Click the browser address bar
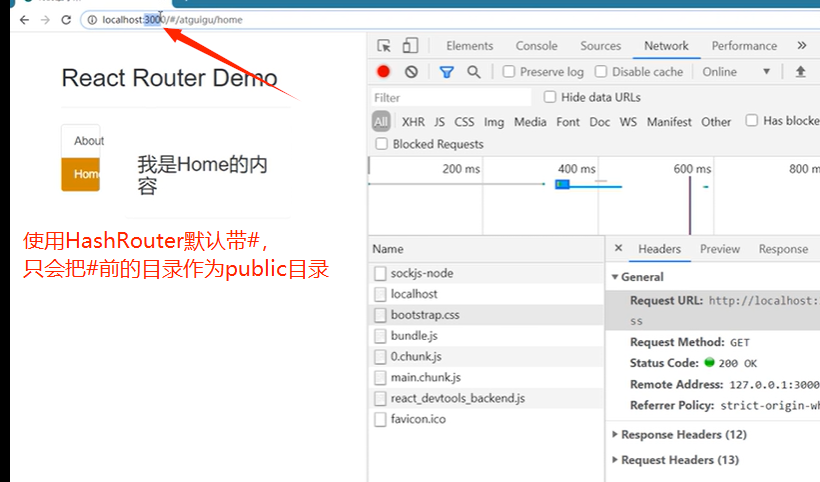This screenshot has height=482, width=820. [x=450, y=20]
